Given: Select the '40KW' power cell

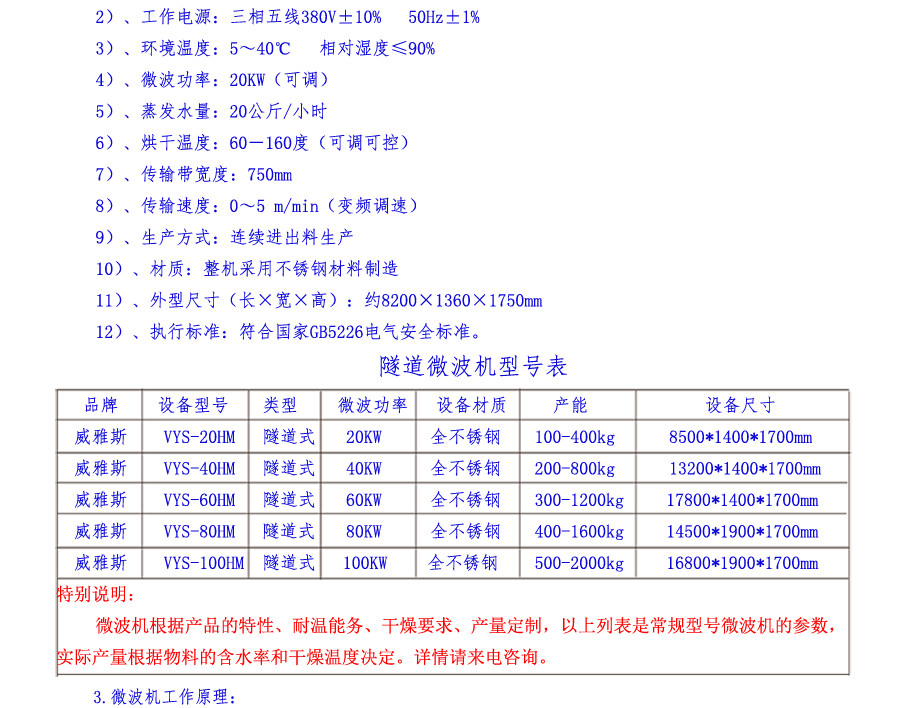Looking at the screenshot, I should [x=364, y=469].
